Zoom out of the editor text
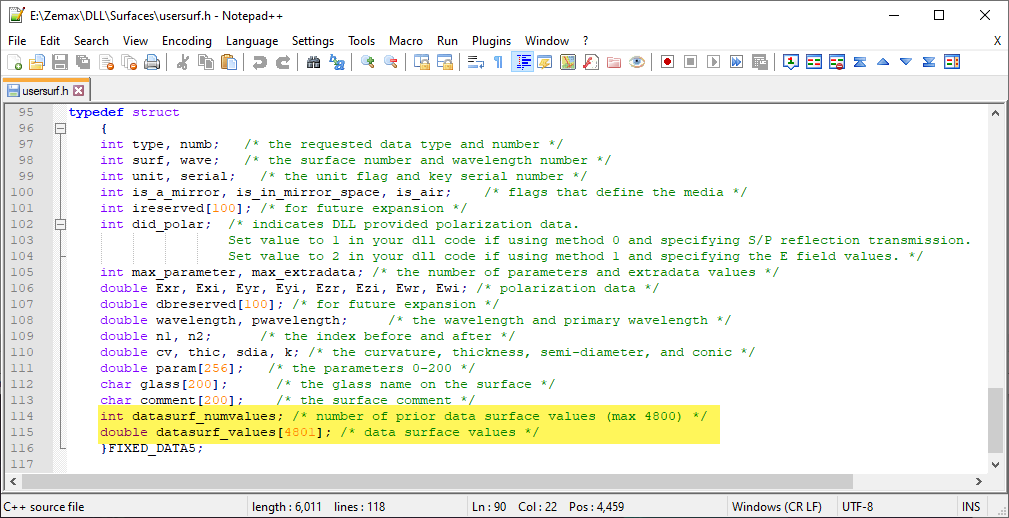The image size is (1009, 518). click(x=391, y=62)
